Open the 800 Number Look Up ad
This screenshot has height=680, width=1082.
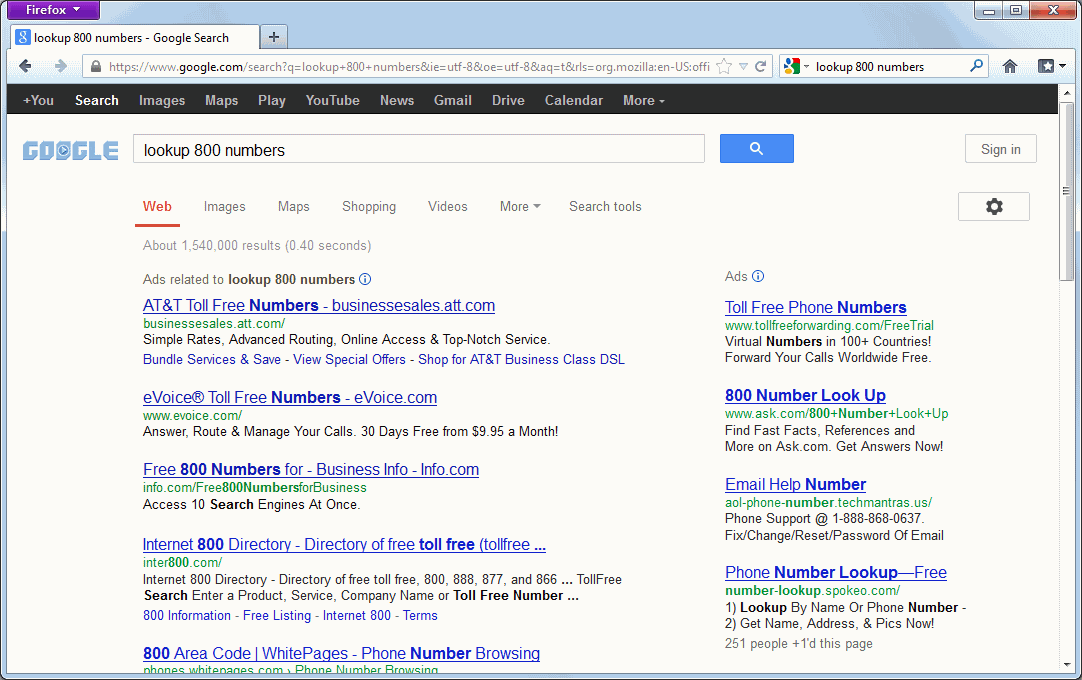pyautogui.click(x=805, y=395)
